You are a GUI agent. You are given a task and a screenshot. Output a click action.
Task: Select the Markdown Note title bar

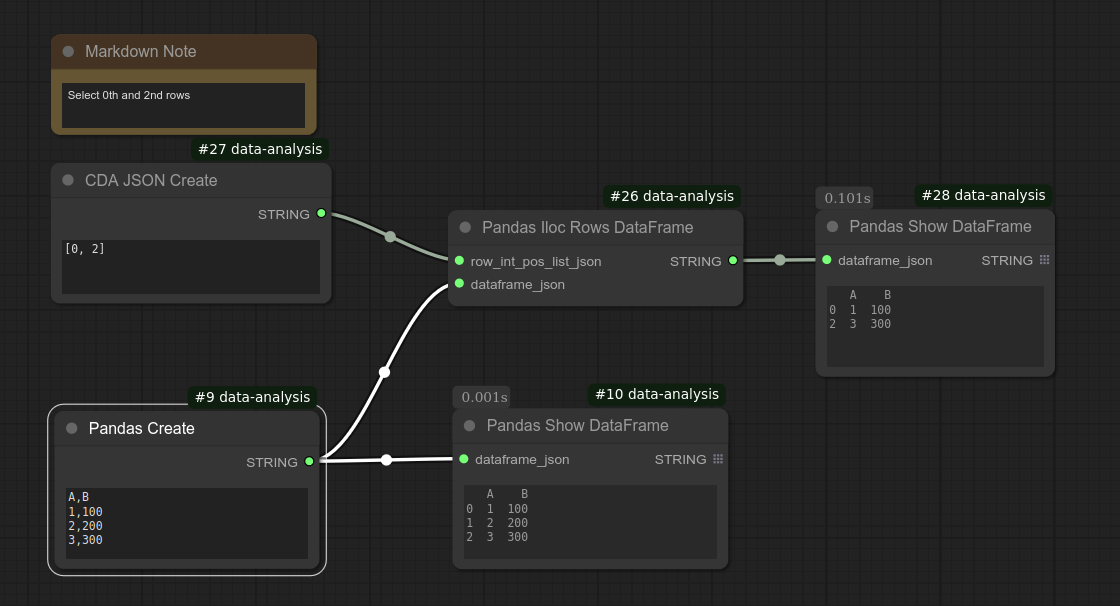coord(184,51)
